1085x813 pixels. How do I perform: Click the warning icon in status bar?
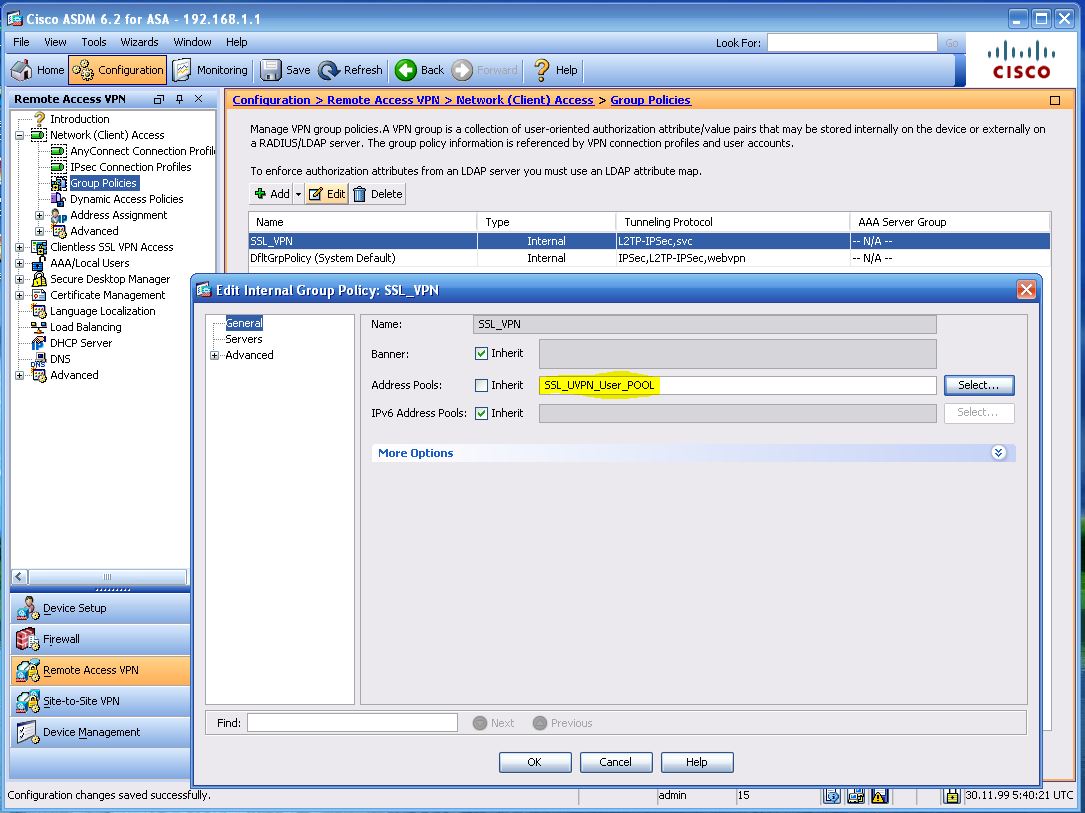[x=879, y=796]
